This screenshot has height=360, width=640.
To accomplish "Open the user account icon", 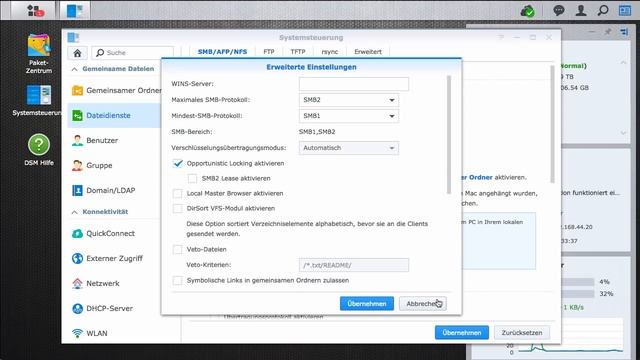I will 581,10.
